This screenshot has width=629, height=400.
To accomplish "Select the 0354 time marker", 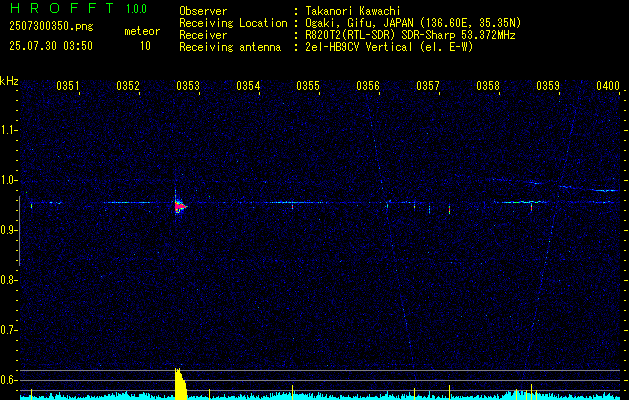I will point(248,85).
